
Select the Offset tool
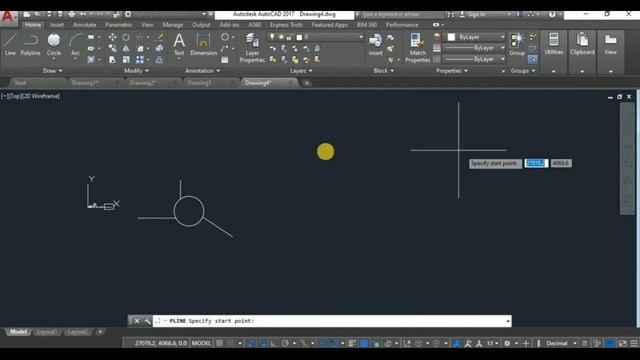tap(160, 60)
